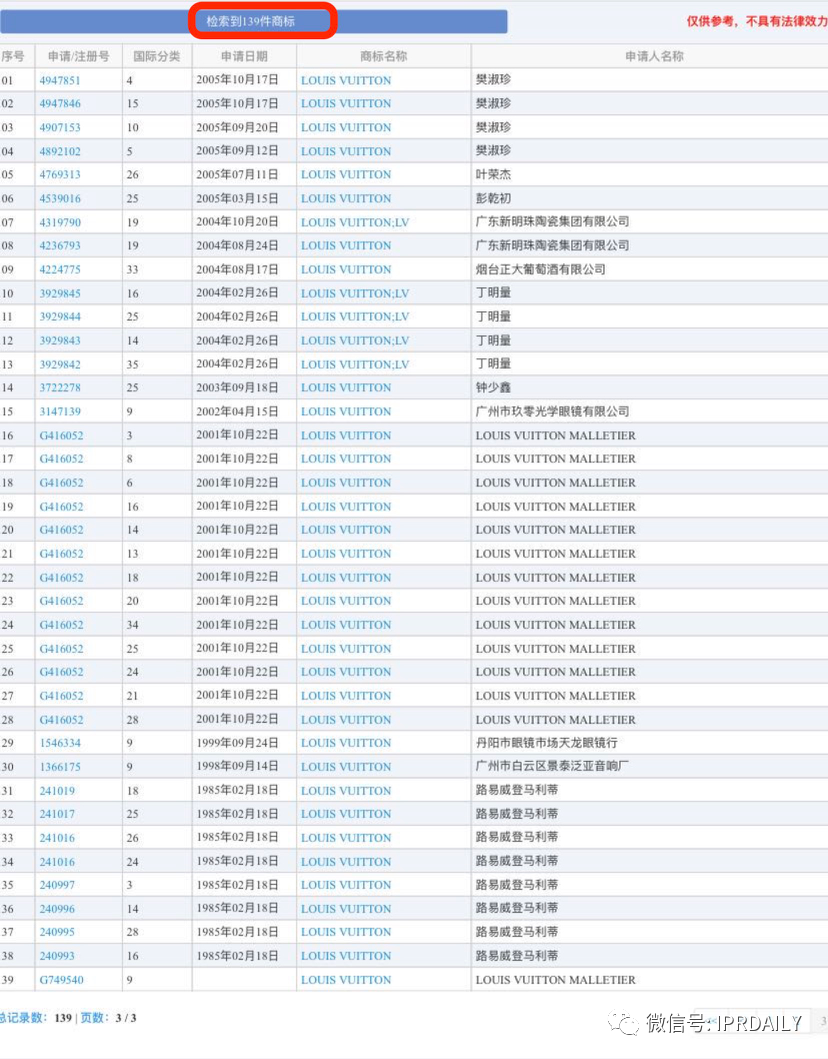The height and width of the screenshot is (1059, 828).
Task: Open registration number 3929843
Action: [59, 340]
